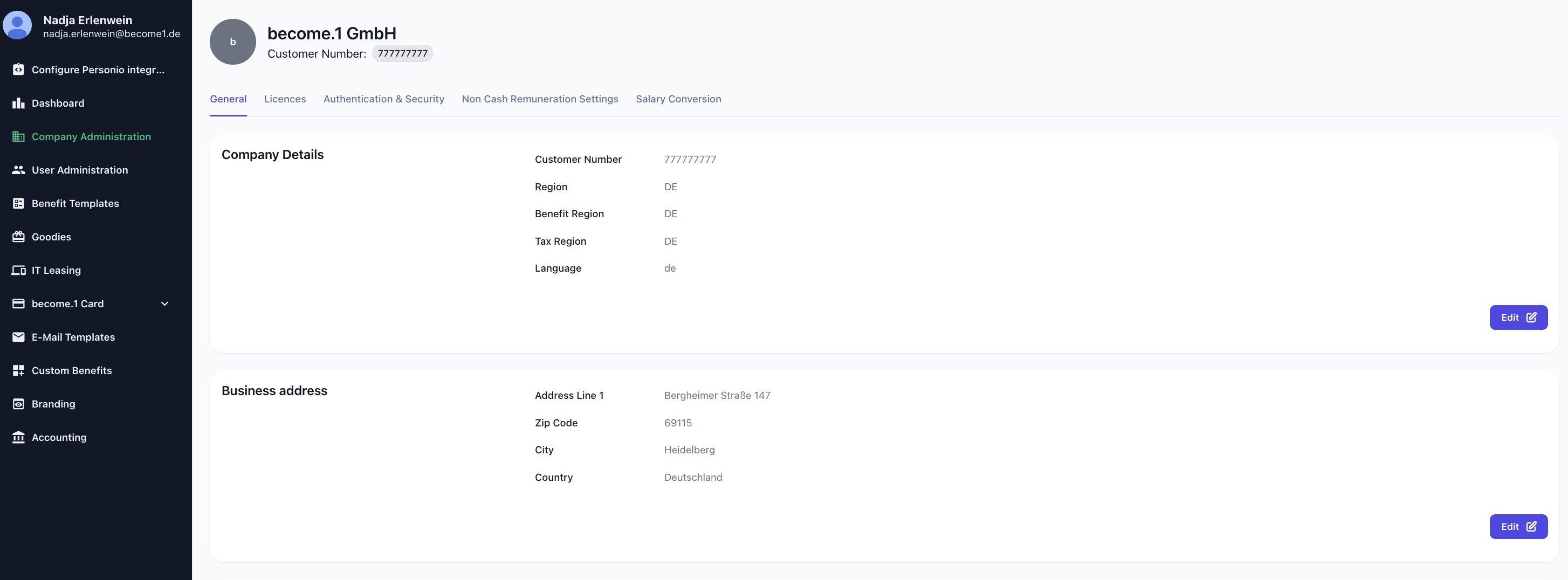Go to the Salary Conversion tab
Screen dimensions: 1568x580
tap(678, 99)
